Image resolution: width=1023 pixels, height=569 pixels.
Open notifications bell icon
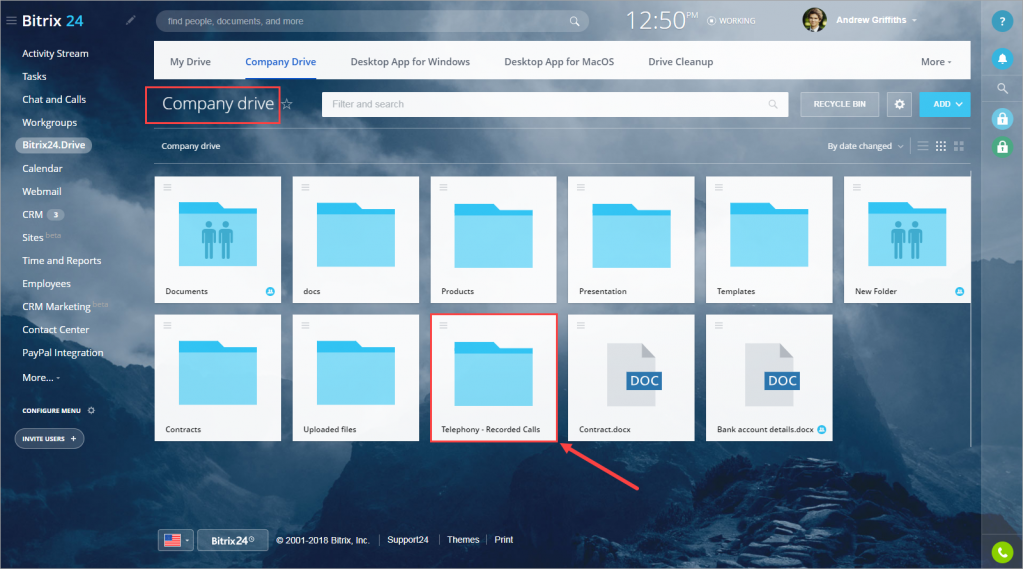click(x=1002, y=59)
